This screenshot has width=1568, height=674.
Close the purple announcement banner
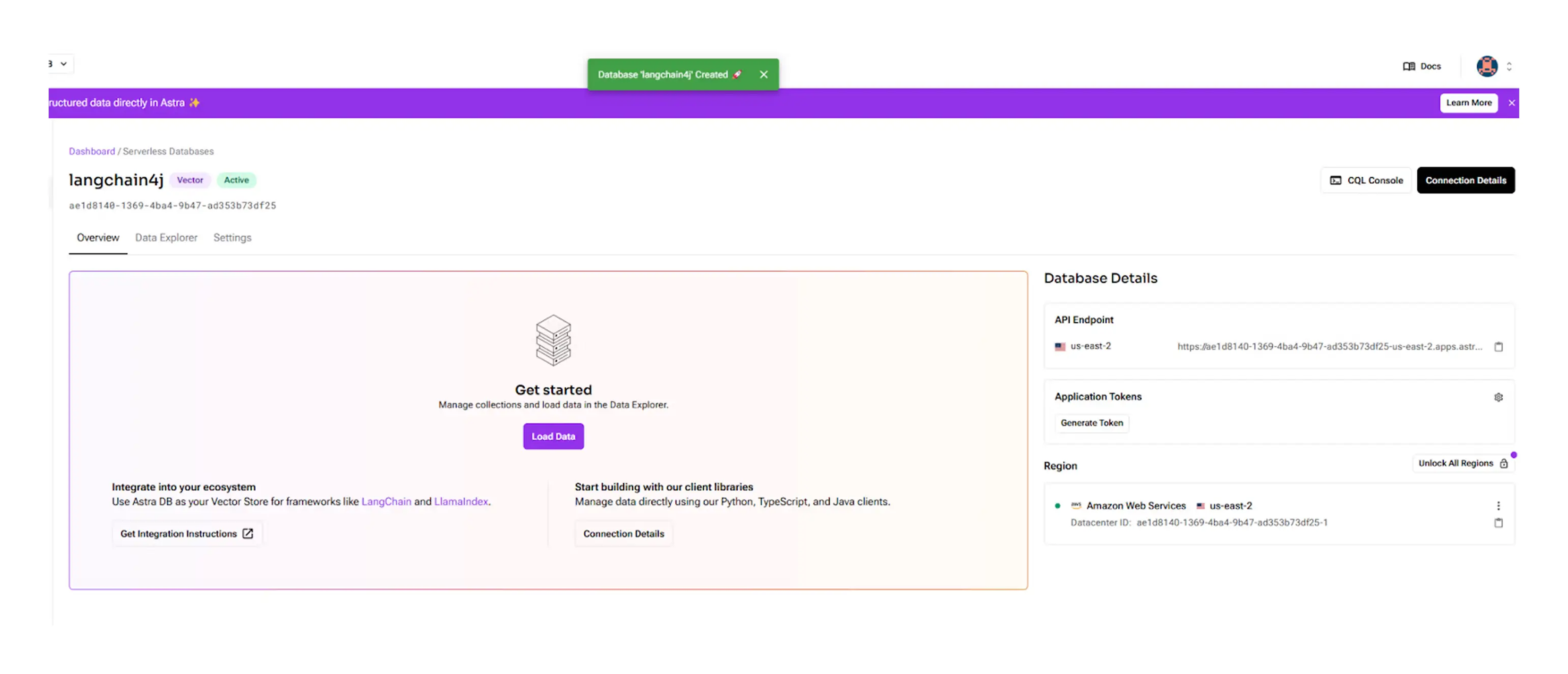click(x=1511, y=103)
